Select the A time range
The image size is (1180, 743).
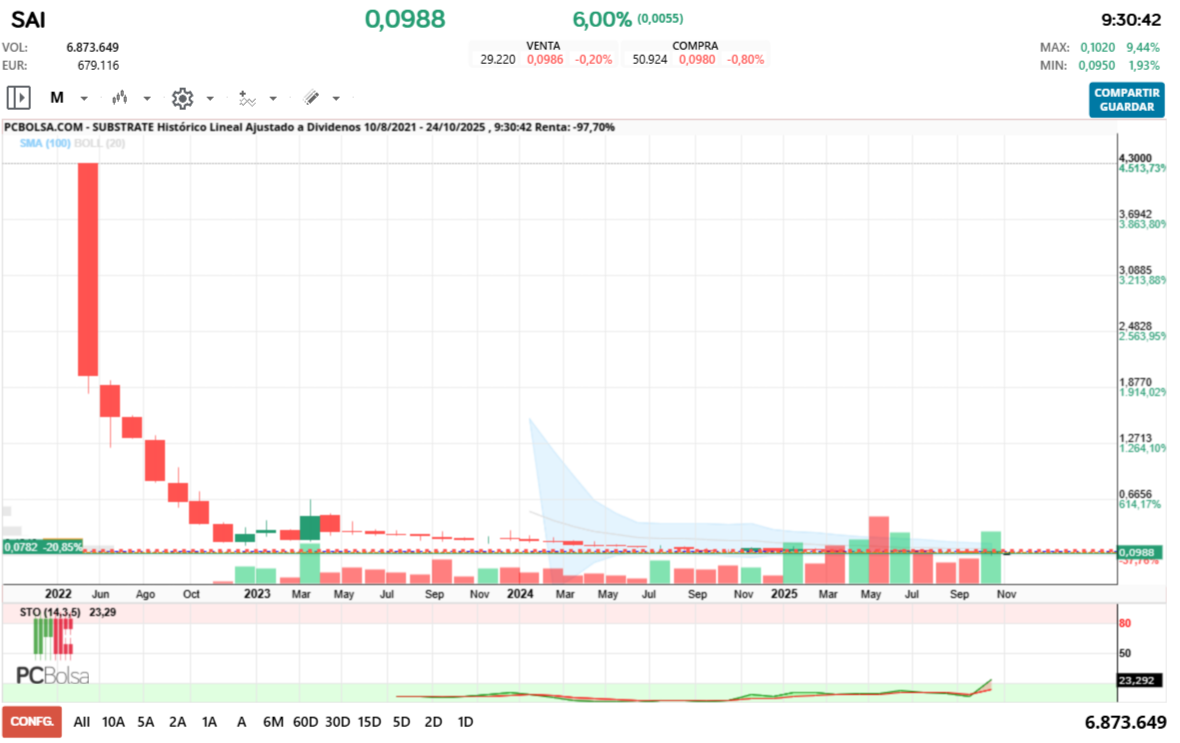242,722
